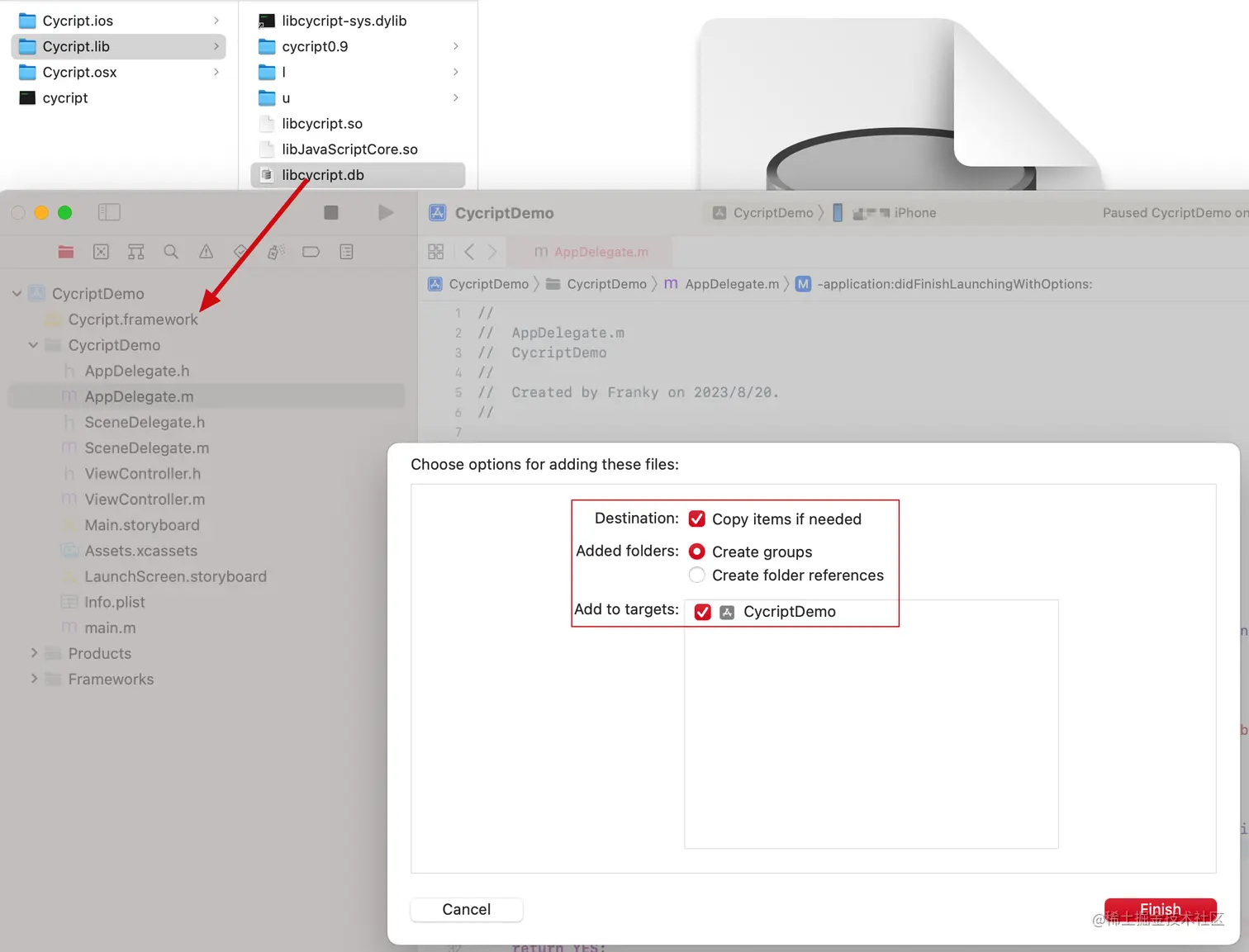The width and height of the screenshot is (1249, 952).
Task: Show the Project navigator
Action: 66,252
